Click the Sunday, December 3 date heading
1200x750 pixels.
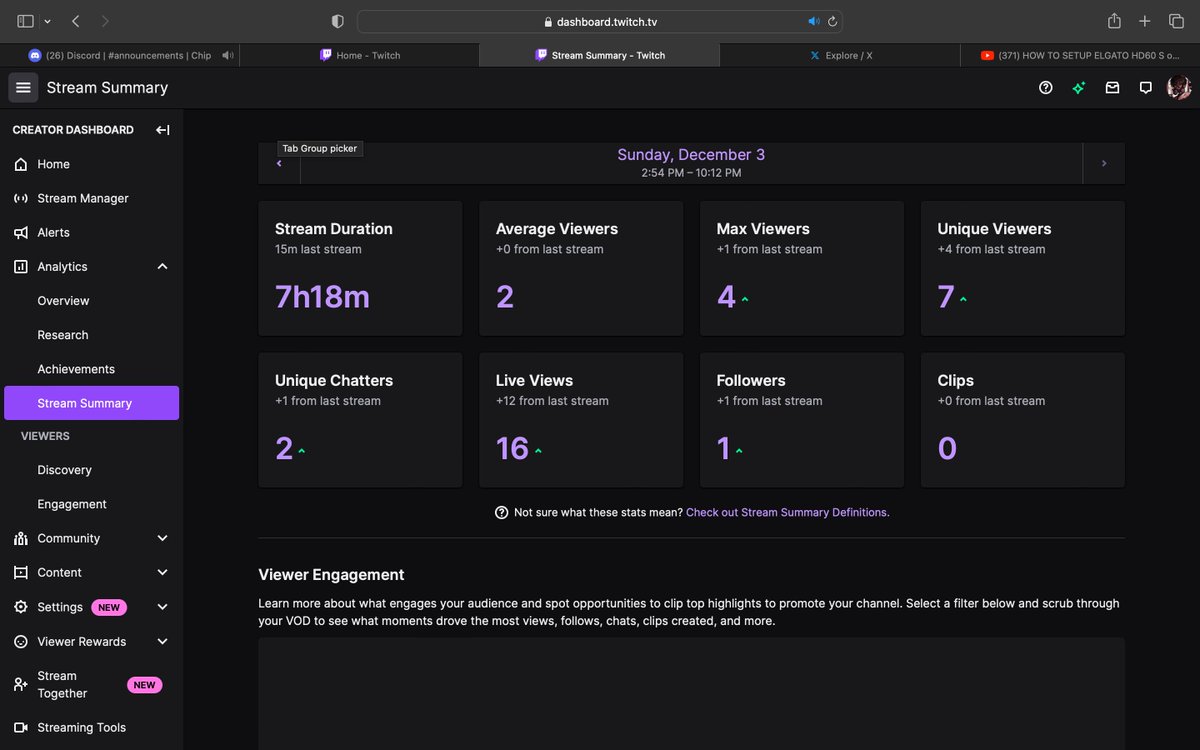[691, 155]
